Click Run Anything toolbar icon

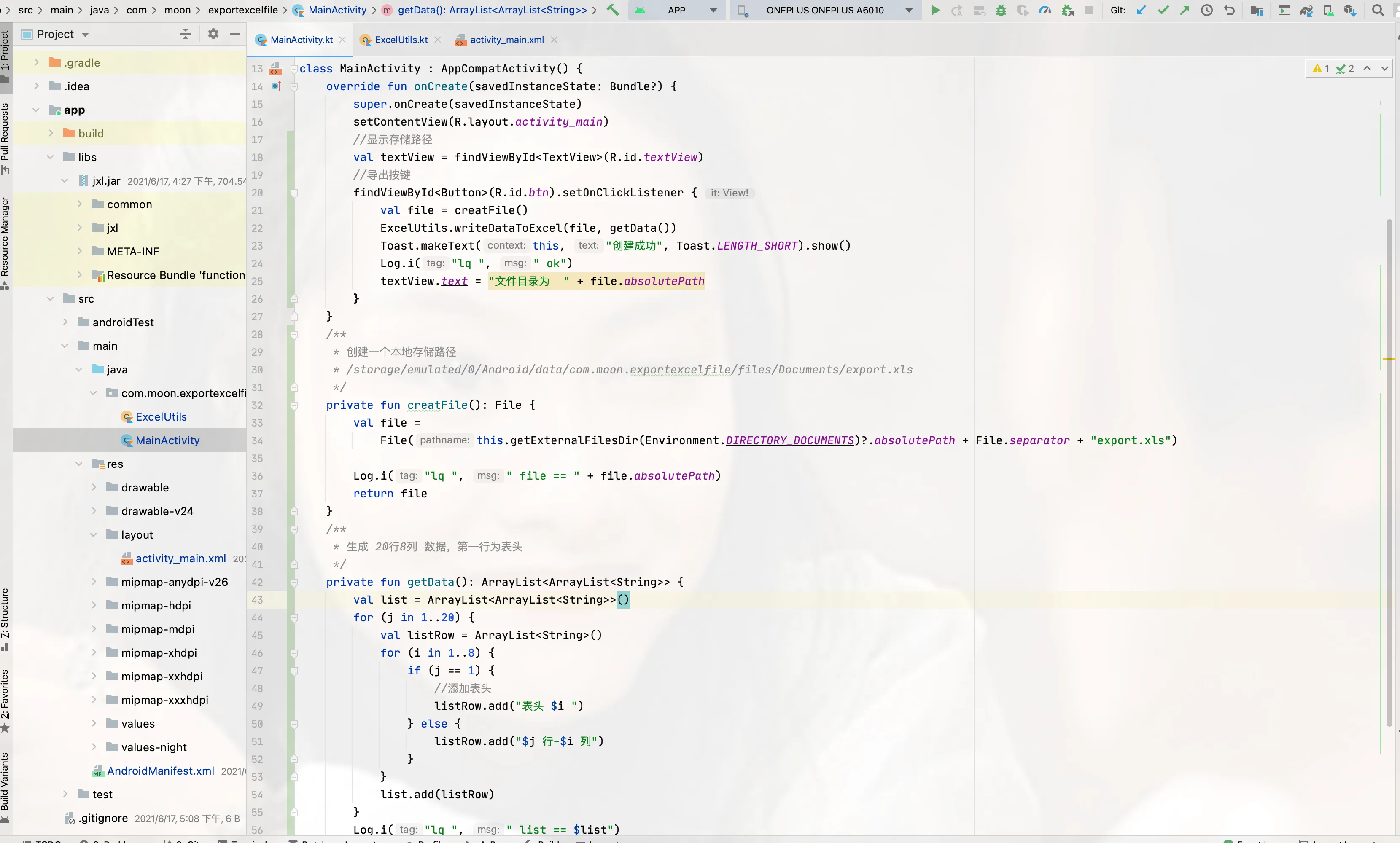tap(1284, 10)
